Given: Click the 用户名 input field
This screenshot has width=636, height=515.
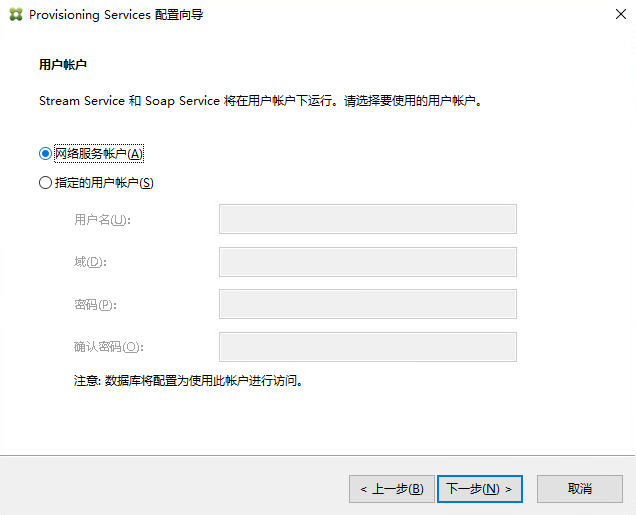Looking at the screenshot, I should pos(367,219).
